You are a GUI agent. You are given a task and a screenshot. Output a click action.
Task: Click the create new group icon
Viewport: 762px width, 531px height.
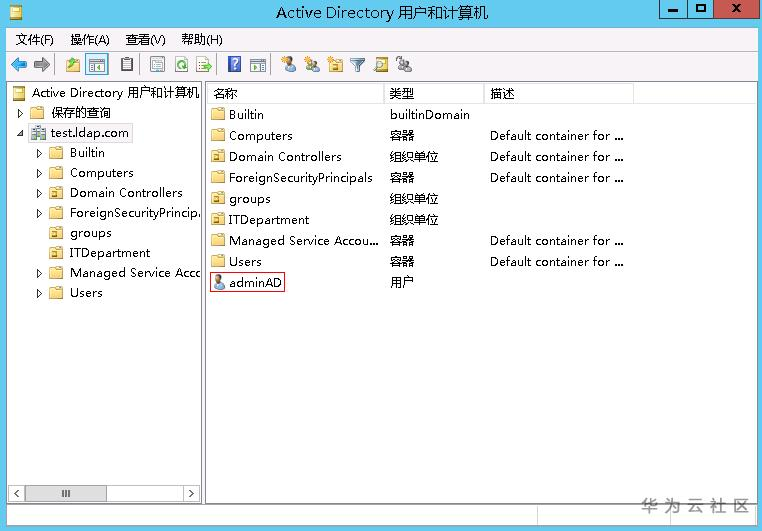[312, 65]
